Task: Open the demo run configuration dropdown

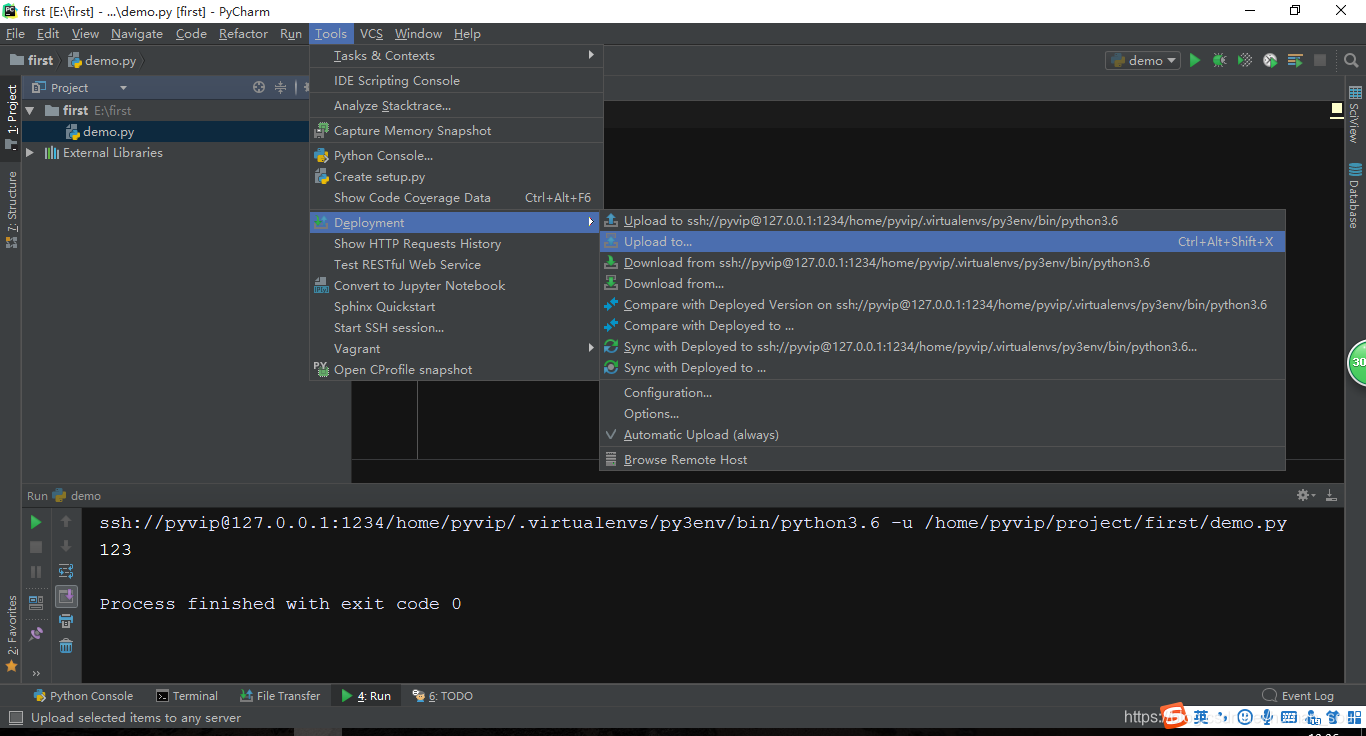Action: coord(1143,61)
